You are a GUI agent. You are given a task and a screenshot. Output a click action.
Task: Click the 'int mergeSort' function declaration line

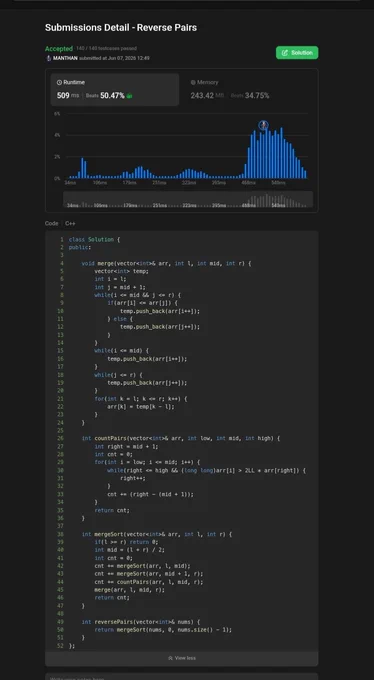click(157, 534)
